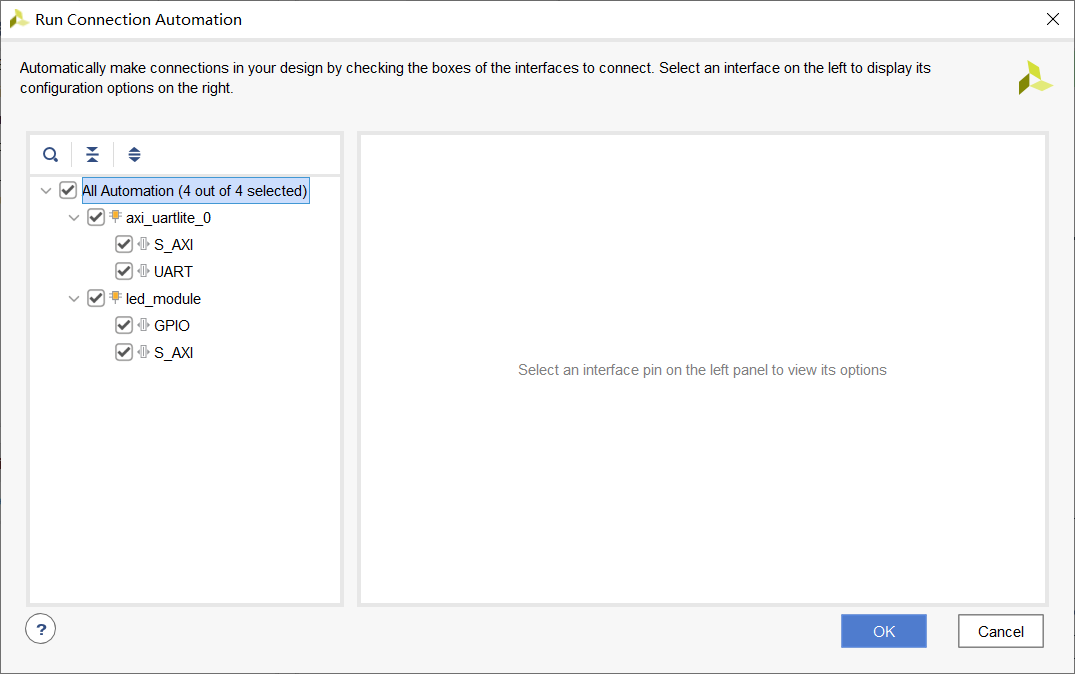1075x674 pixels.
Task: Select the led_module tree label
Action: tap(163, 299)
